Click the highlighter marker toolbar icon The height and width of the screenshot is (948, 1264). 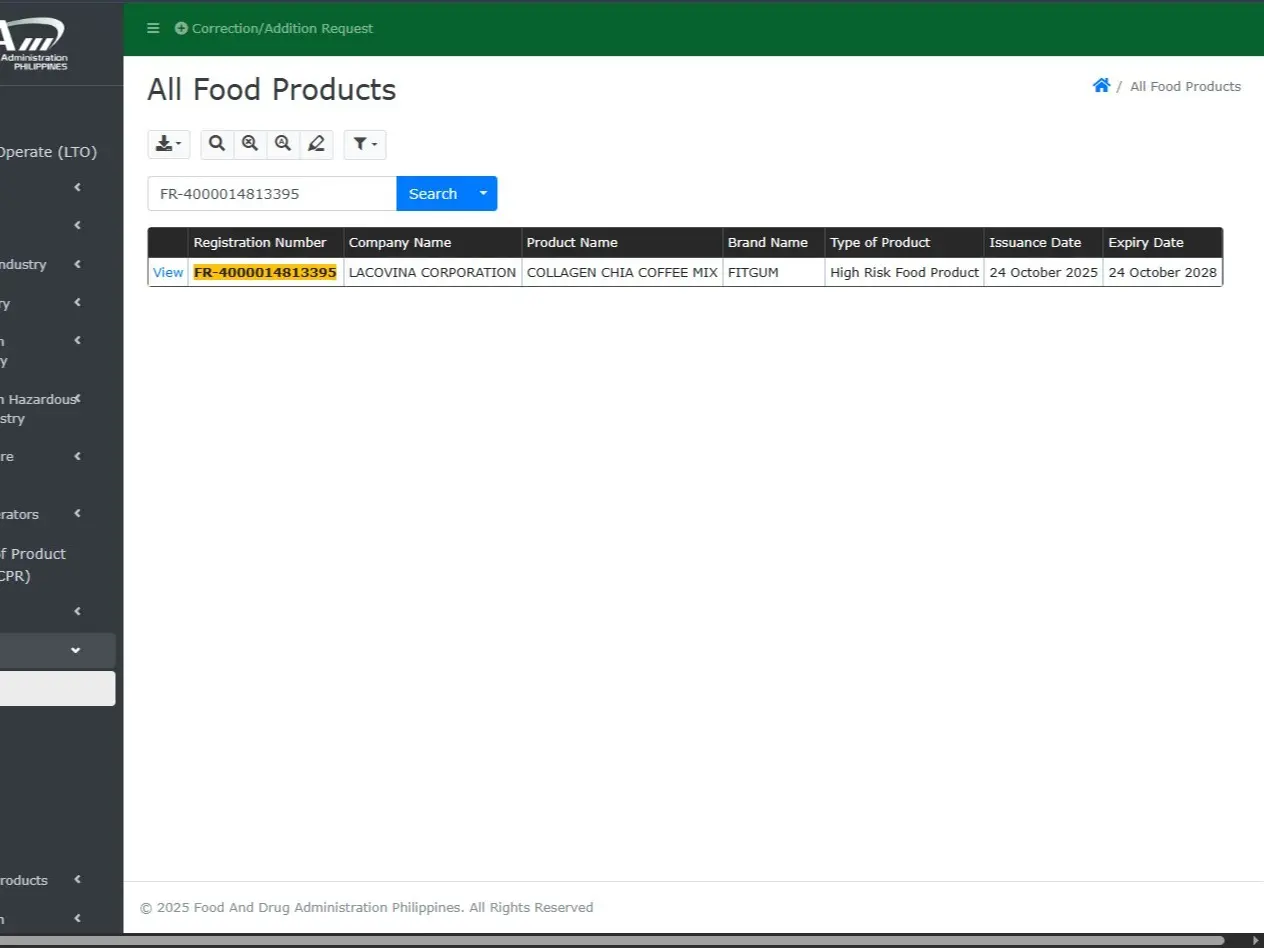coord(316,144)
